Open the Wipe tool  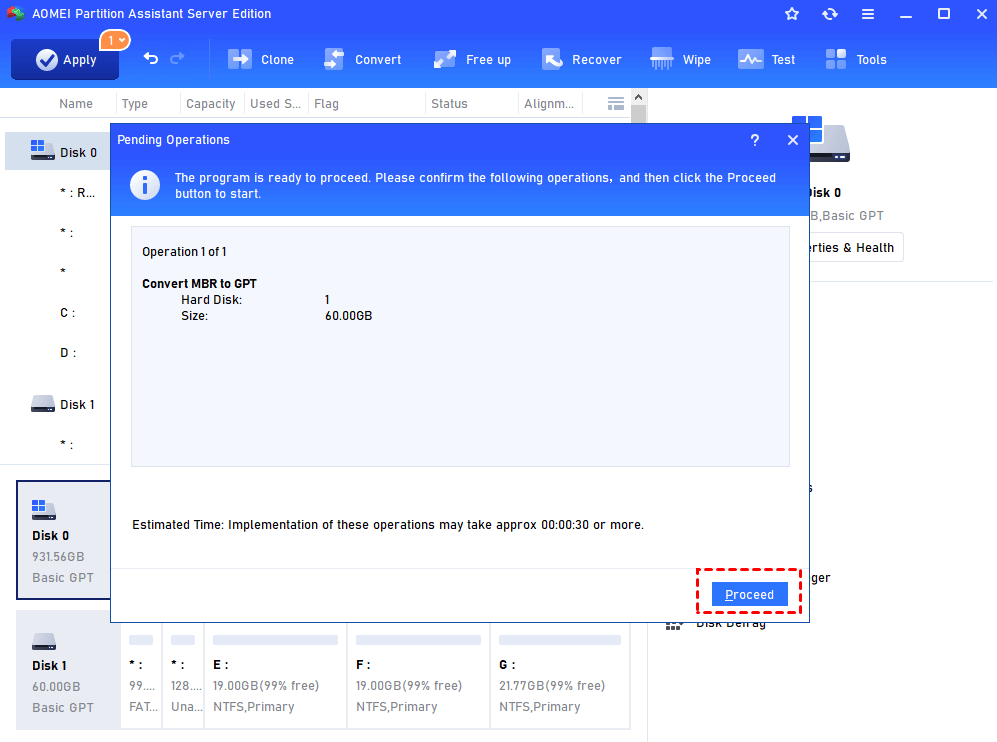point(680,60)
